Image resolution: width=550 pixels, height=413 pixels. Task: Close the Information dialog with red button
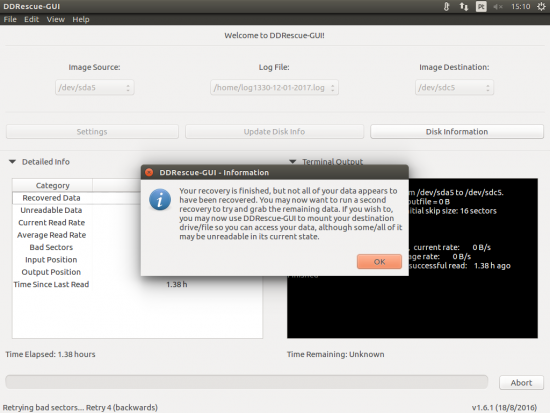pyautogui.click(x=149, y=172)
